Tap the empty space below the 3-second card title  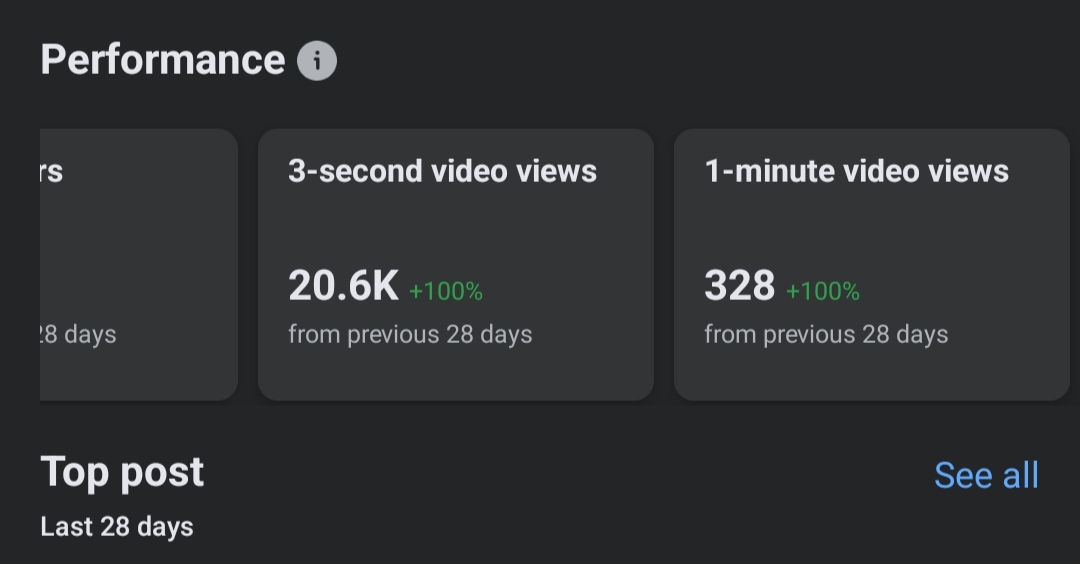456,227
